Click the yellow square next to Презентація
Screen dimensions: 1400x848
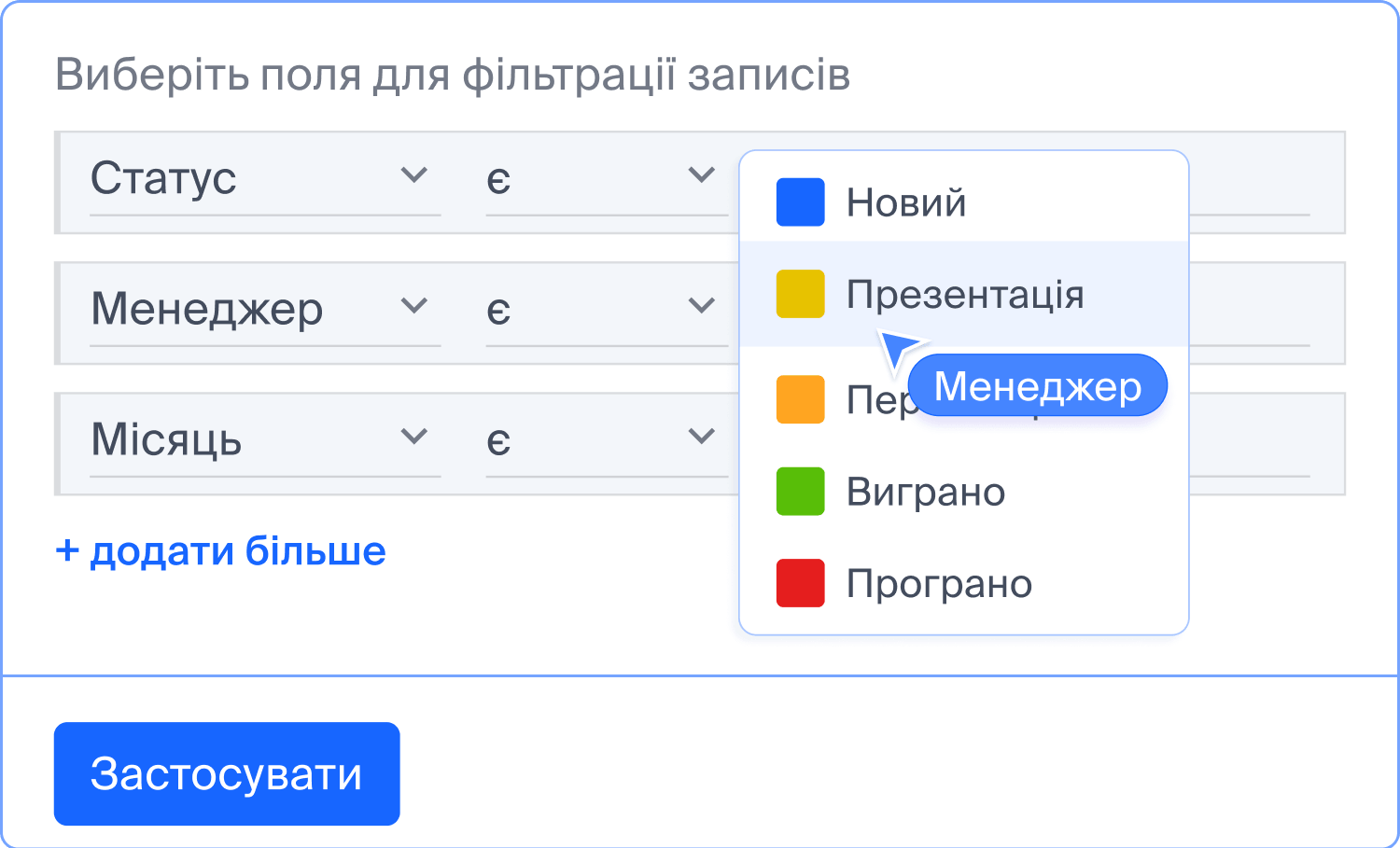click(x=800, y=294)
